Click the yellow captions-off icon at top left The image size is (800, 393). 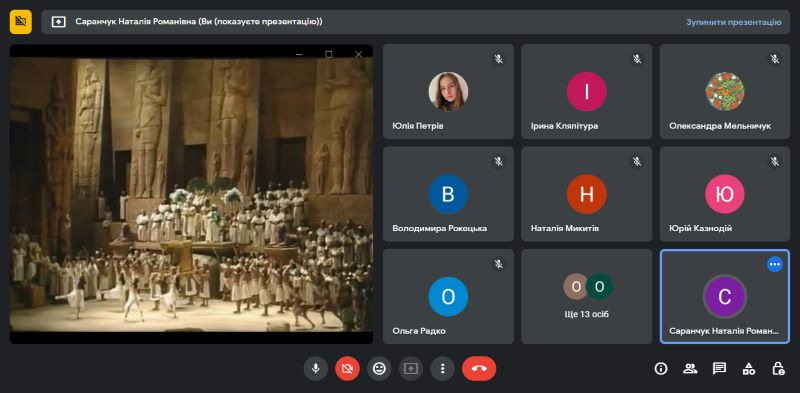(20, 21)
